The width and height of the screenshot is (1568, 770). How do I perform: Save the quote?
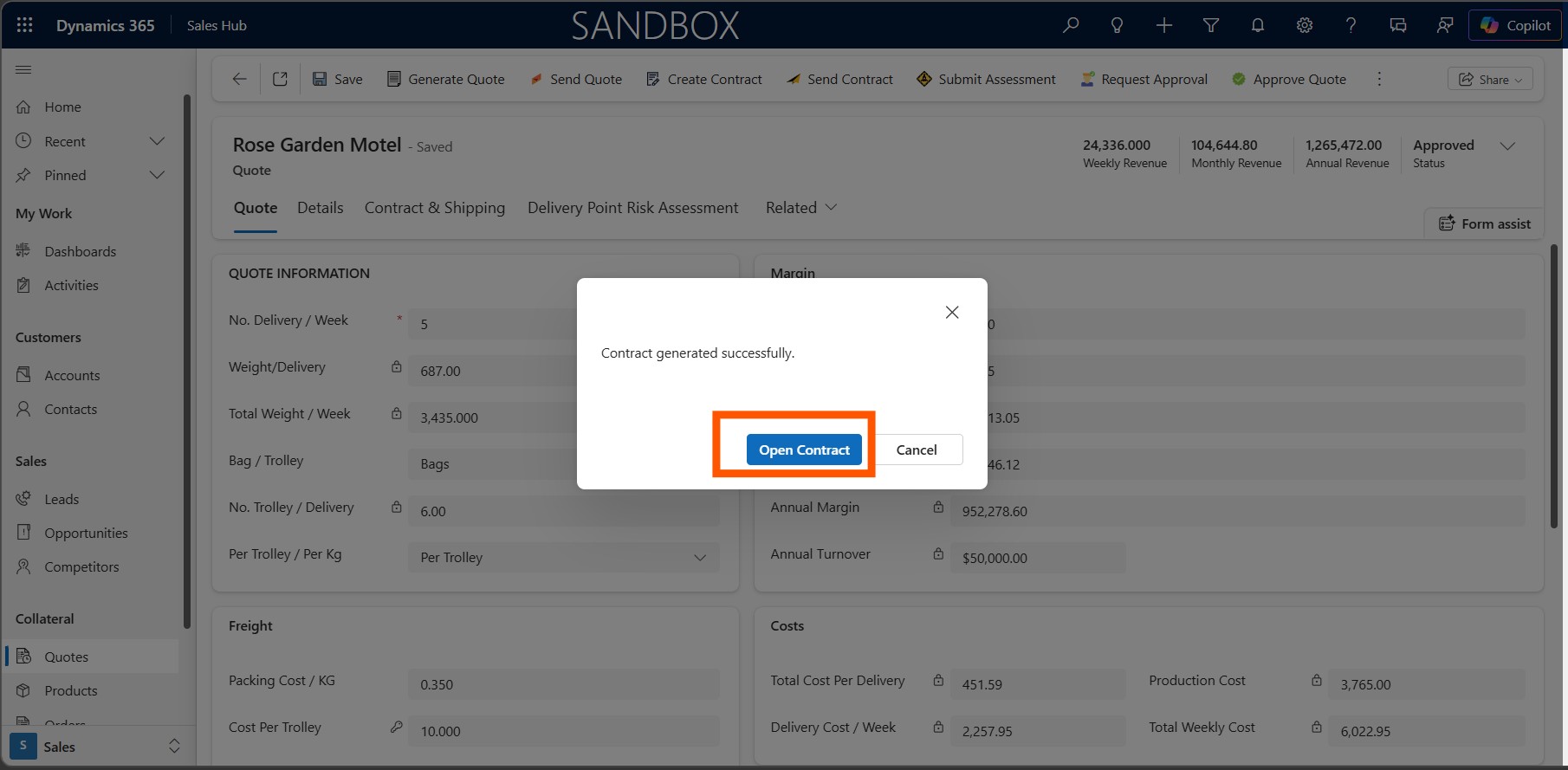(338, 79)
